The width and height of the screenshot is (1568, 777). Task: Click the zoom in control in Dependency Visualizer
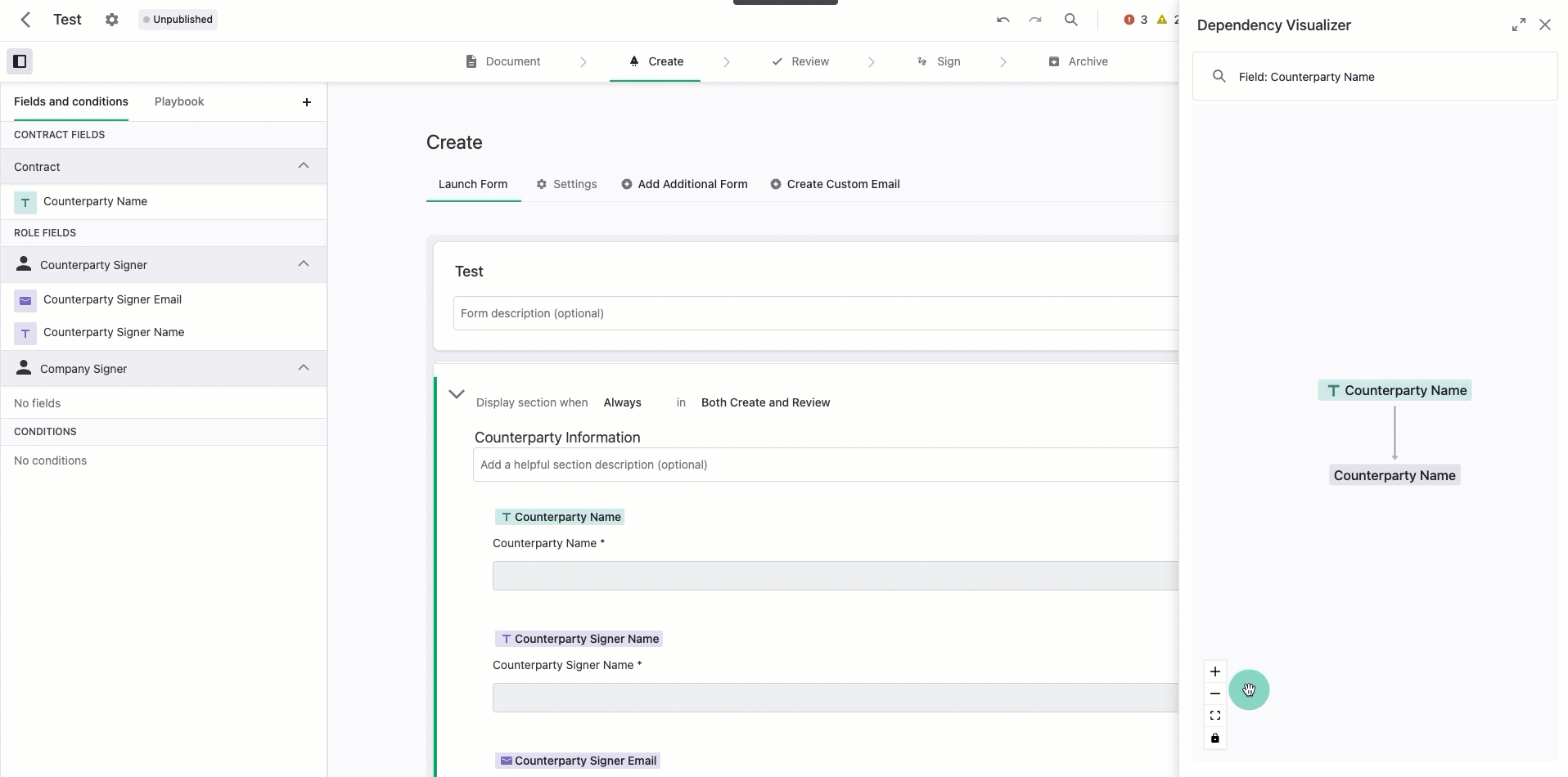1214,671
